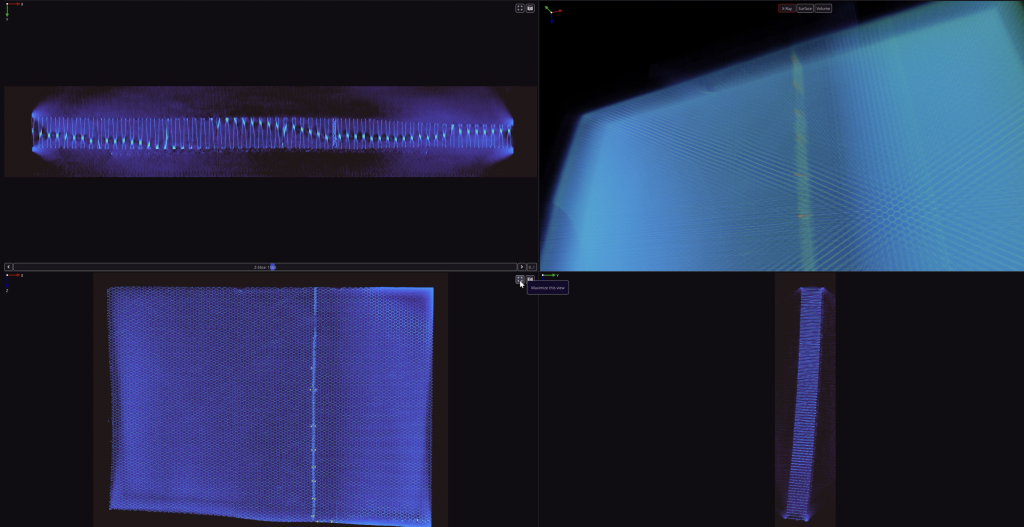Click the narrow side slice in bottom-right view
The height and width of the screenshot is (527, 1024).
tap(805, 400)
